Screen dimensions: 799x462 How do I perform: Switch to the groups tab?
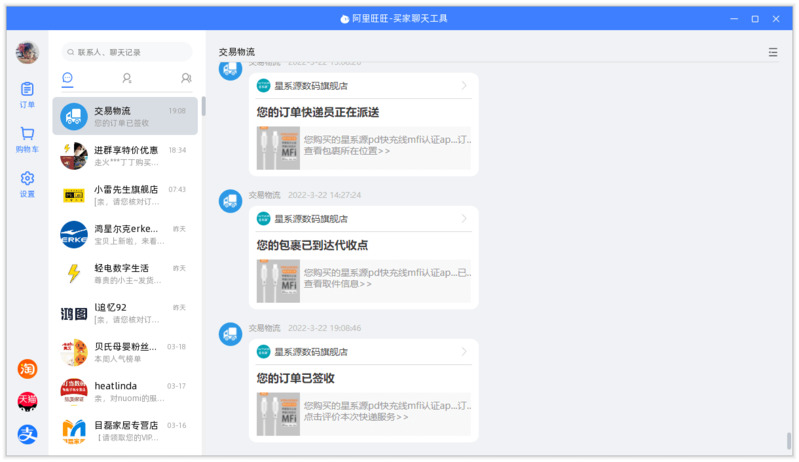click(x=186, y=78)
